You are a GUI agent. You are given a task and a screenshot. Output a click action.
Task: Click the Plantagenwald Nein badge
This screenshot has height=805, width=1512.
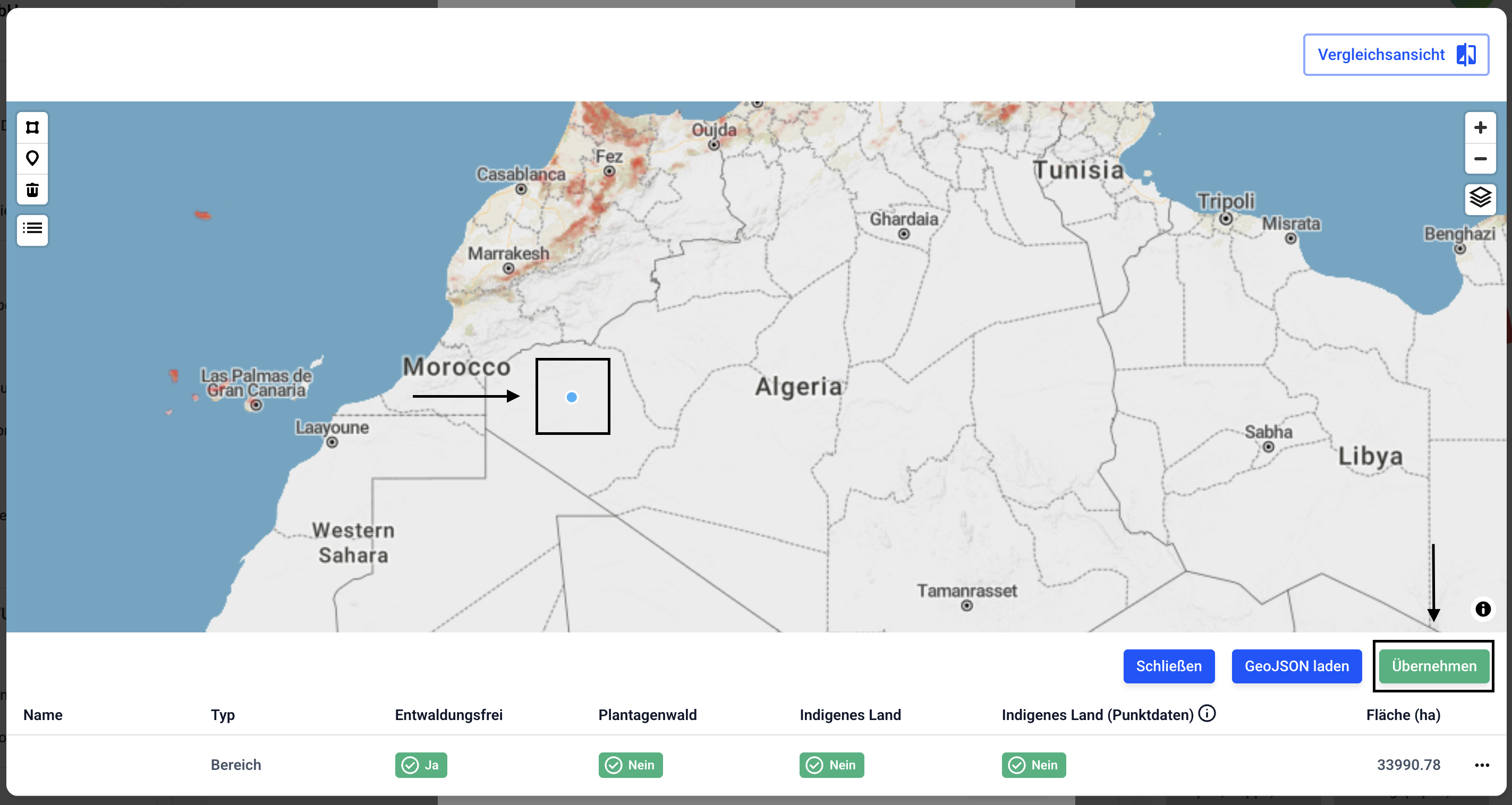[631, 765]
